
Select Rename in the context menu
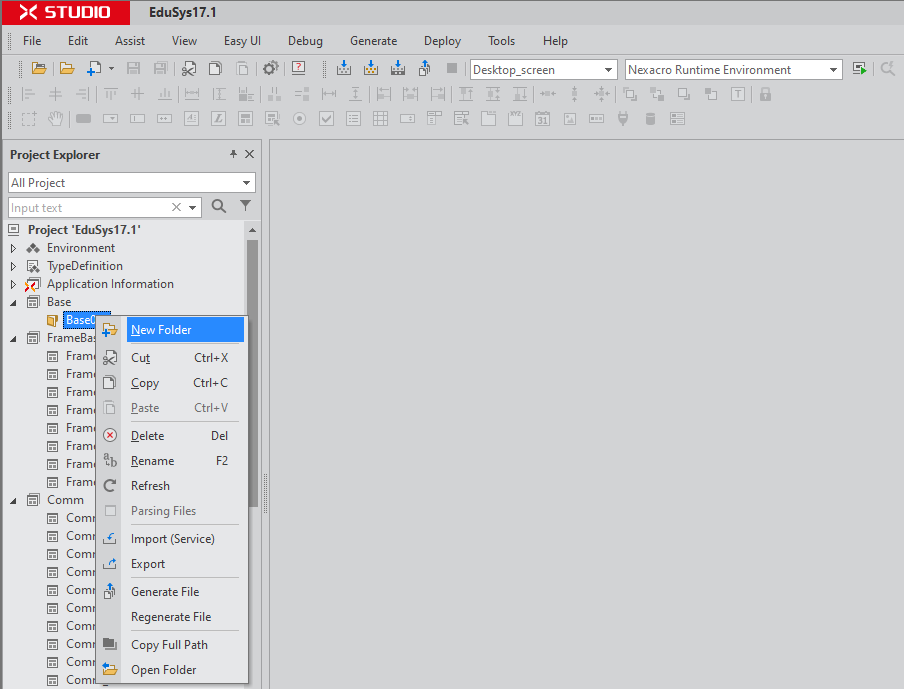(x=152, y=461)
